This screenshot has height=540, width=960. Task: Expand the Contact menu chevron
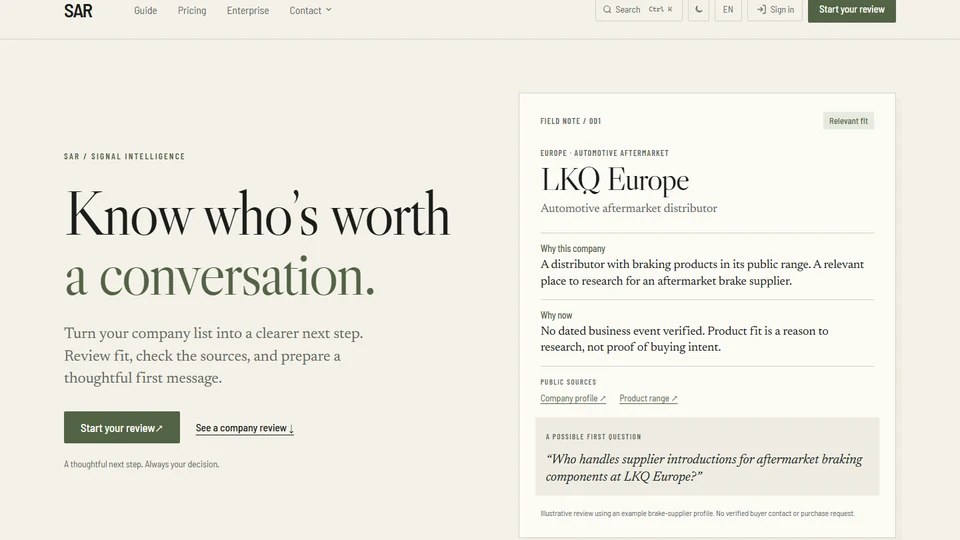point(329,10)
